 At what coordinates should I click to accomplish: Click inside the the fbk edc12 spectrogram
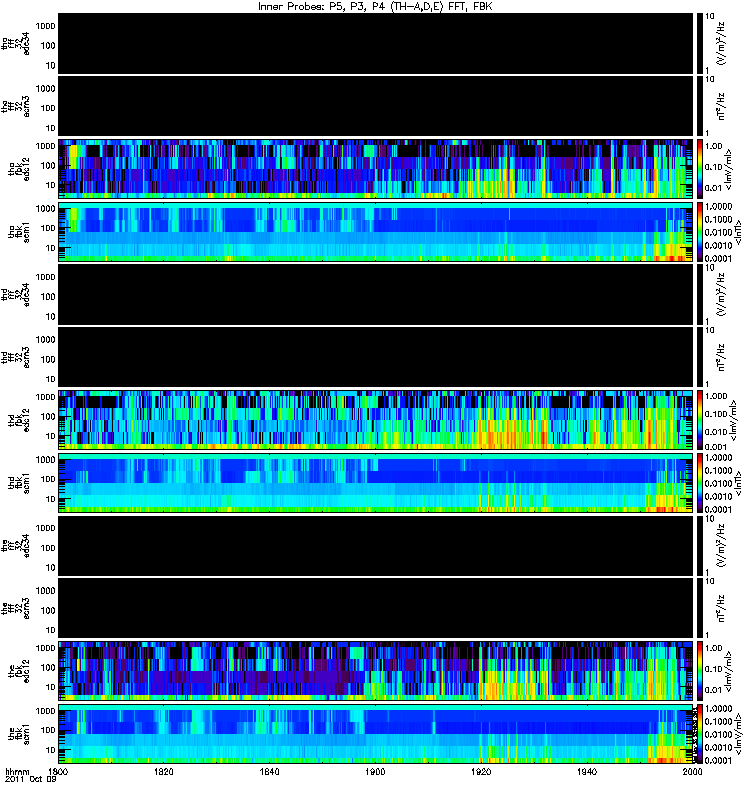pyautogui.click(x=376, y=671)
